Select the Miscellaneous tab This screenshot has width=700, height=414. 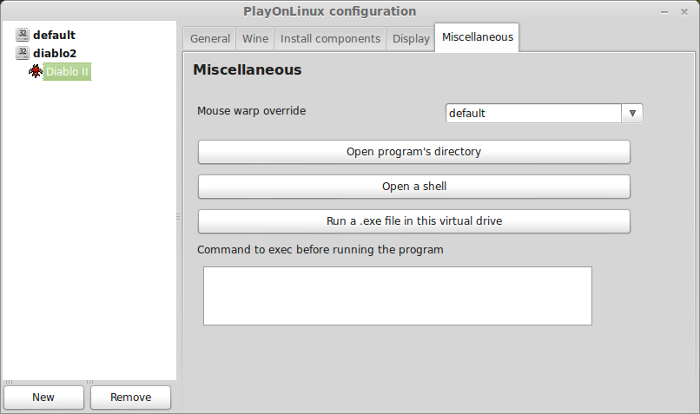477,38
